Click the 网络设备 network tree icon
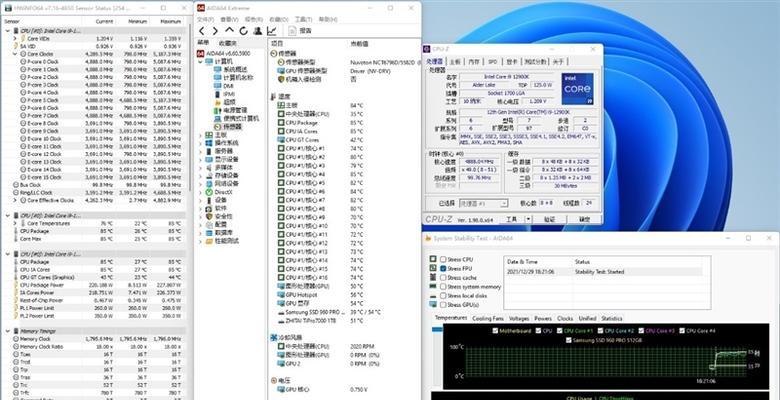This screenshot has width=780, height=400. click(209, 184)
